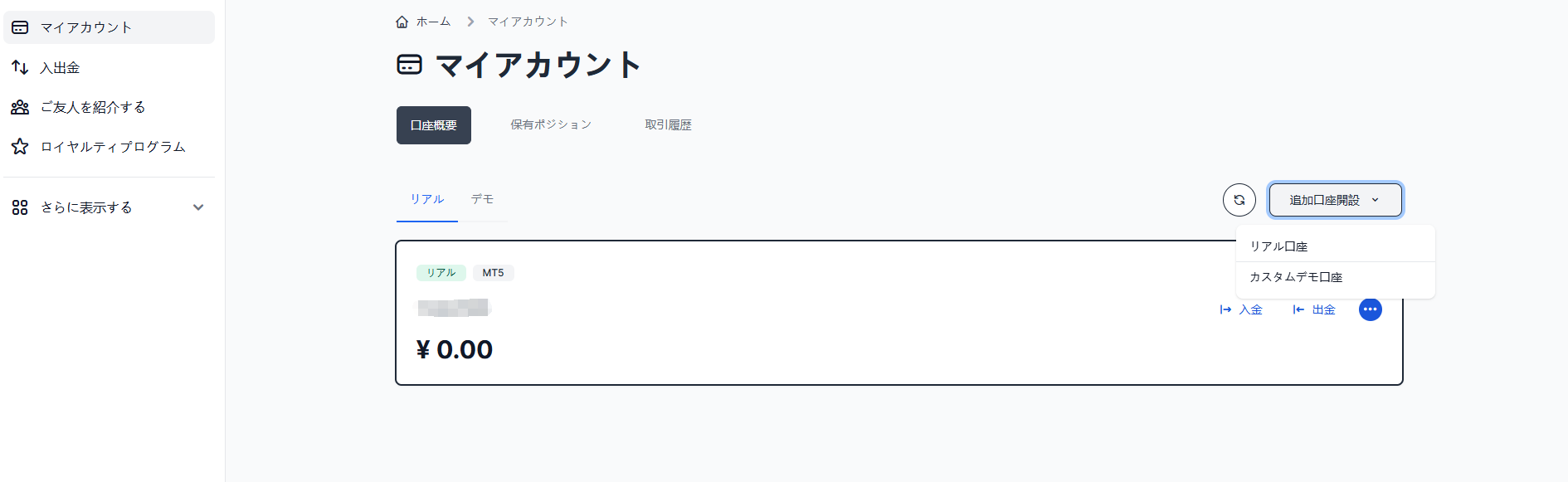Click the home icon in breadcrumb
Screen dimensions: 1568x482
pyautogui.click(x=402, y=22)
